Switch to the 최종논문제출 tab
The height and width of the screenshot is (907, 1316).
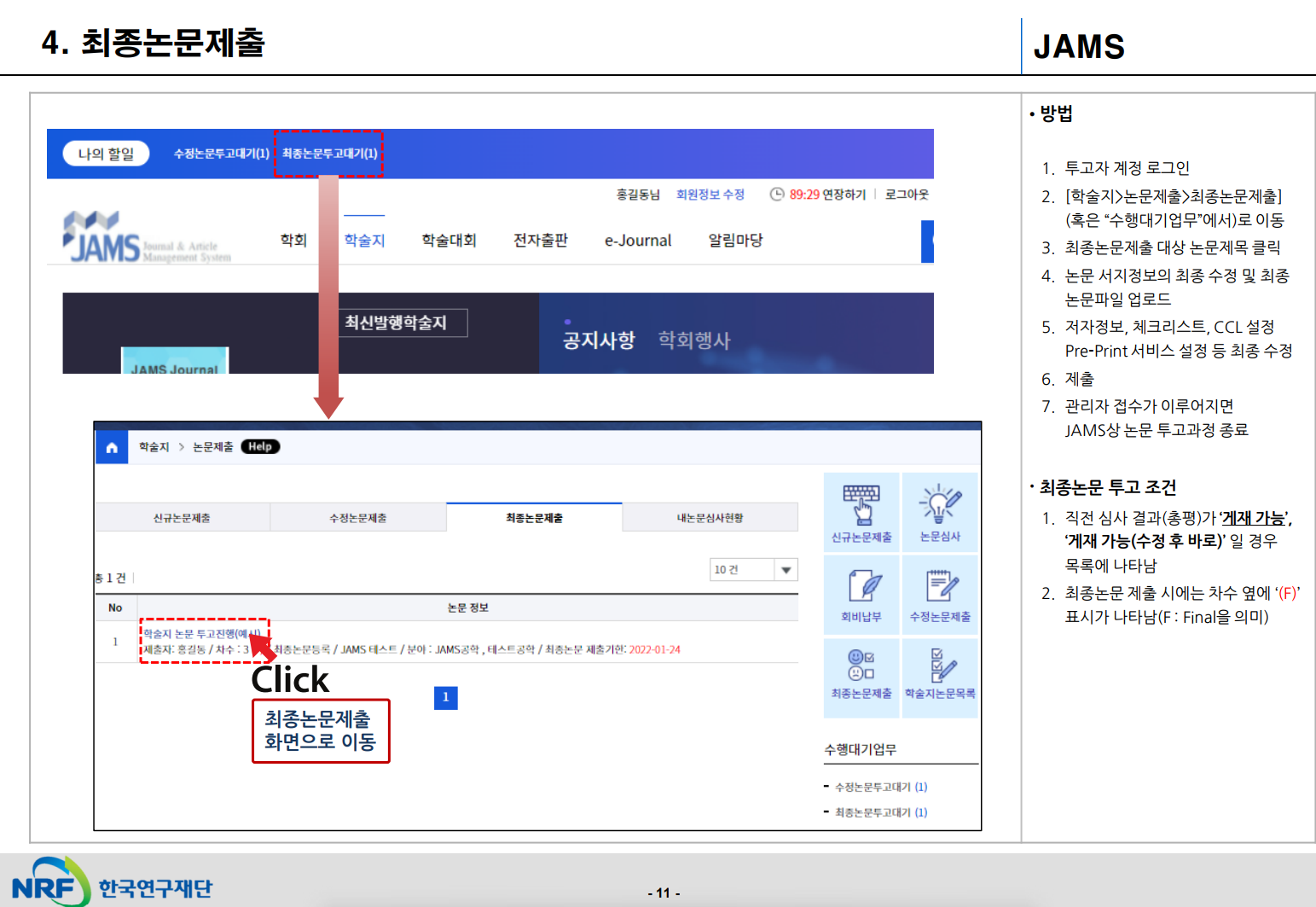click(534, 518)
